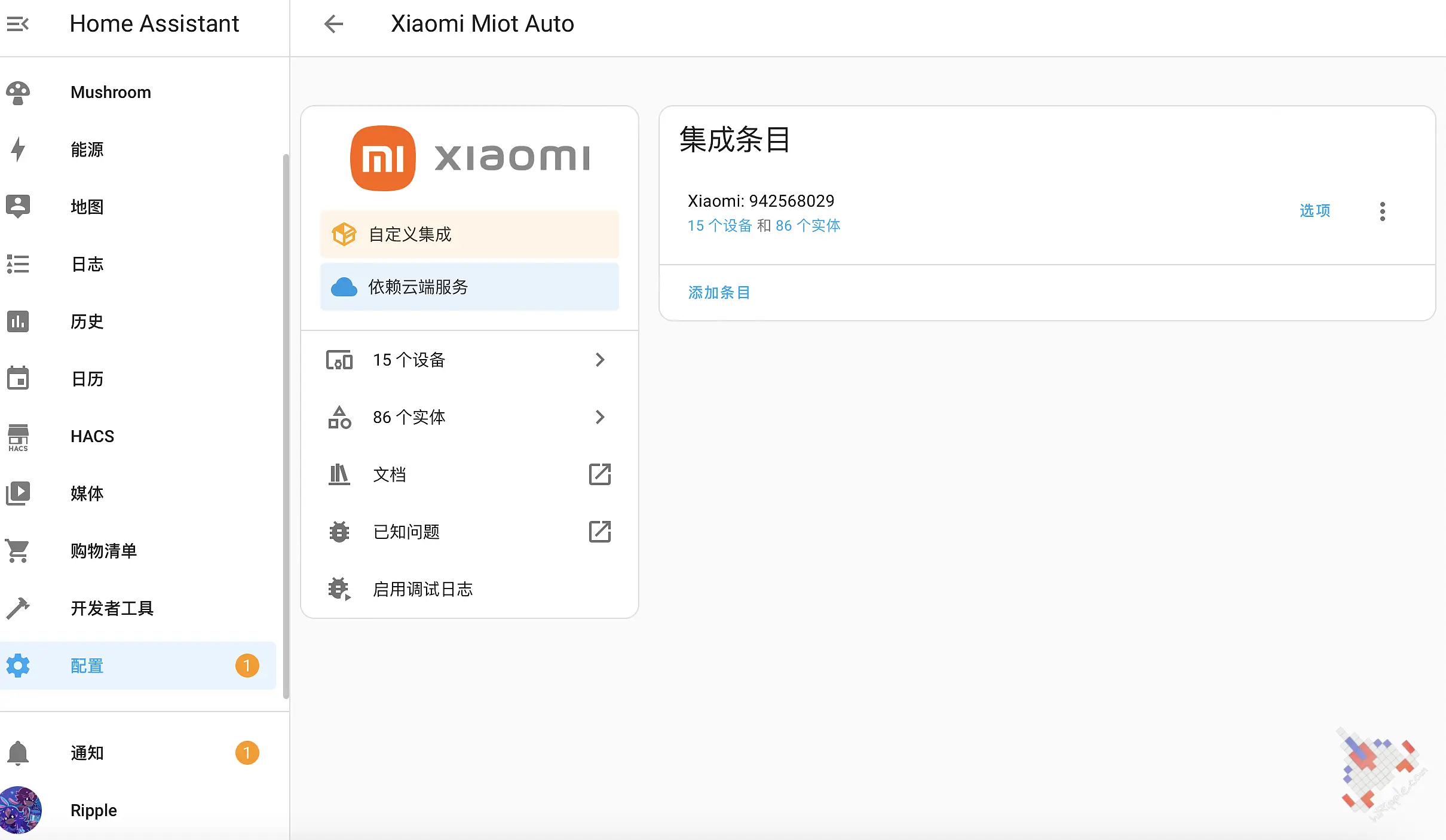Collapse the sidebar with the hamburger icon

(18, 24)
